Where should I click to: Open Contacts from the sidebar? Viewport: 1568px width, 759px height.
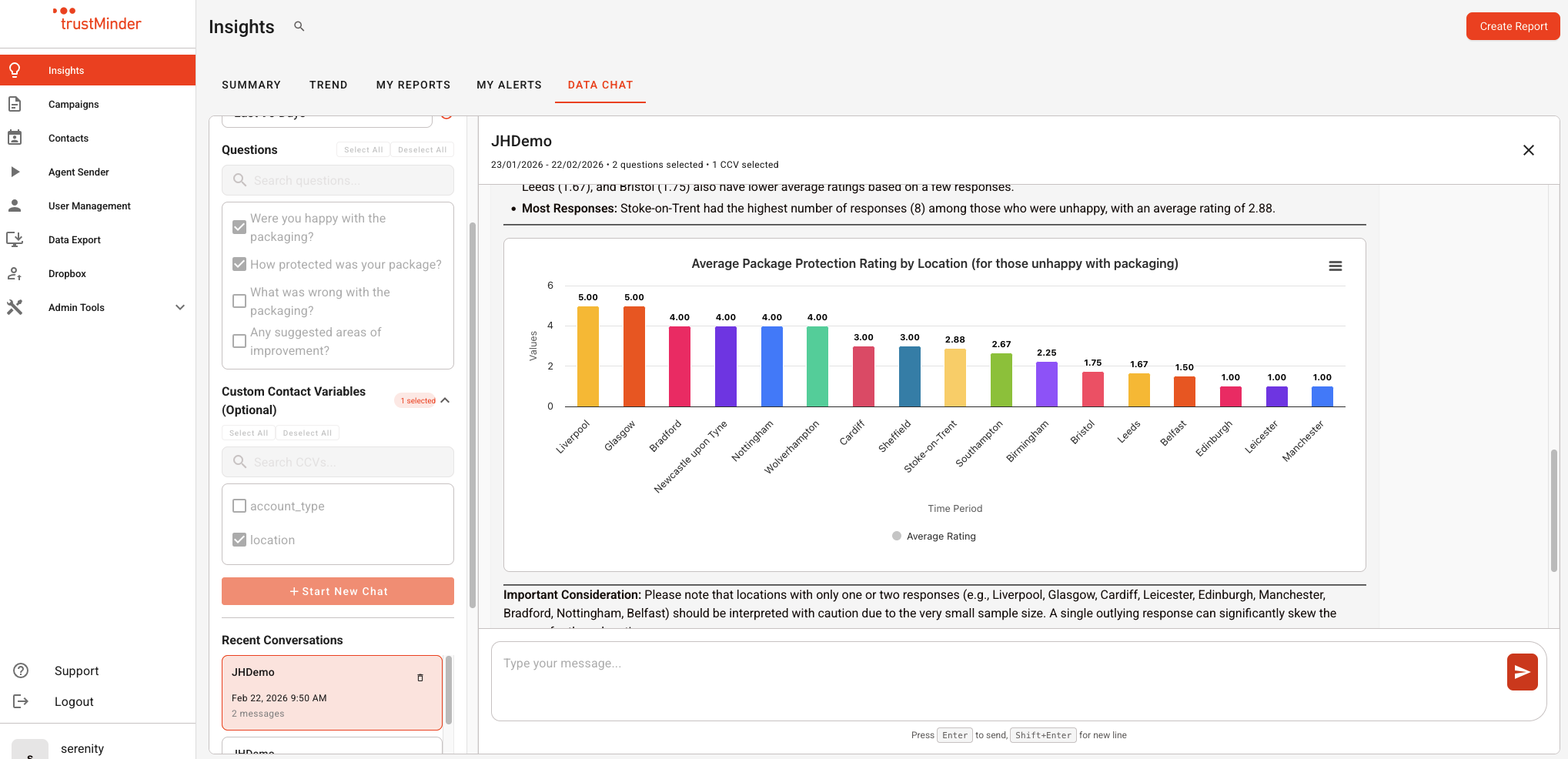98,138
